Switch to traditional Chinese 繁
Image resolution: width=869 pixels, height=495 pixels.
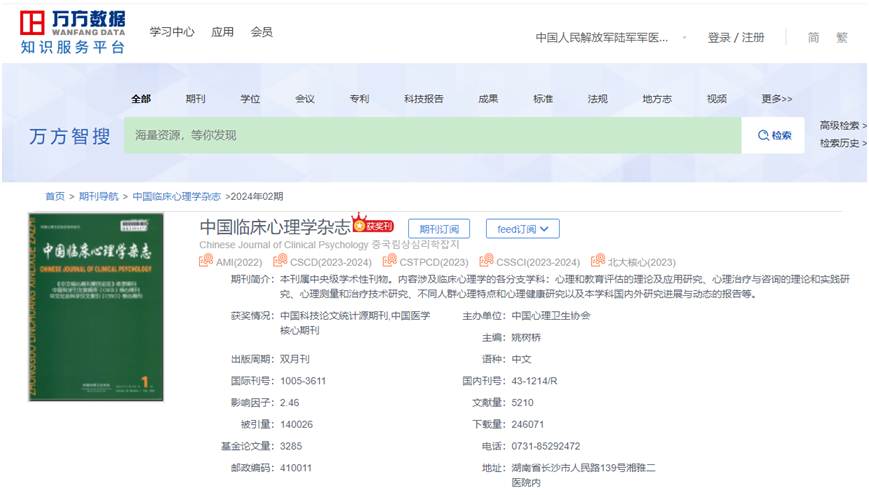click(x=842, y=38)
